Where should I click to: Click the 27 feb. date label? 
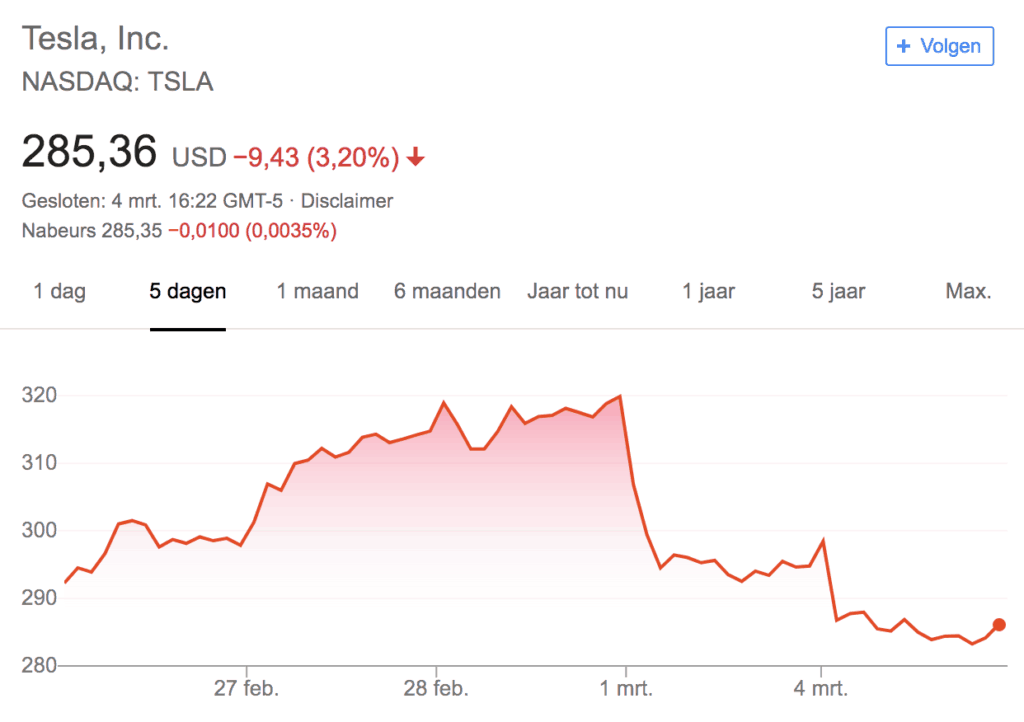click(246, 690)
